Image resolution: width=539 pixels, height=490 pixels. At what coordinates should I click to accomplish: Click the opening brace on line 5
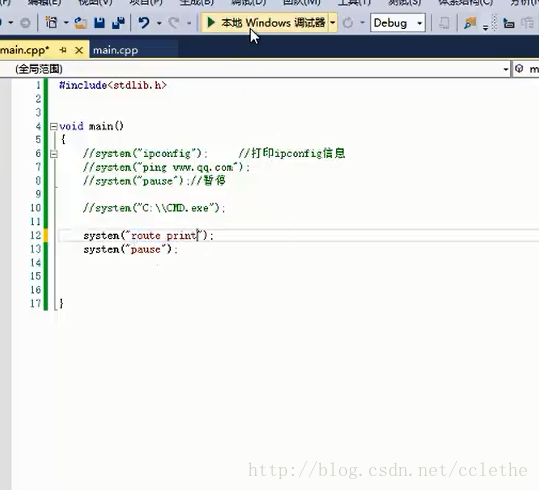pyautogui.click(x=63, y=140)
